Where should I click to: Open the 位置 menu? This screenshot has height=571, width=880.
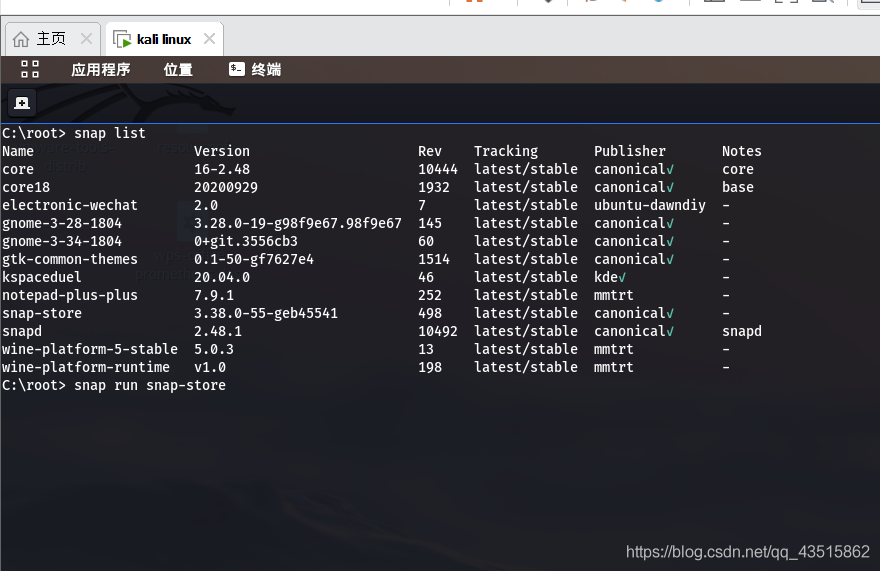tap(178, 70)
